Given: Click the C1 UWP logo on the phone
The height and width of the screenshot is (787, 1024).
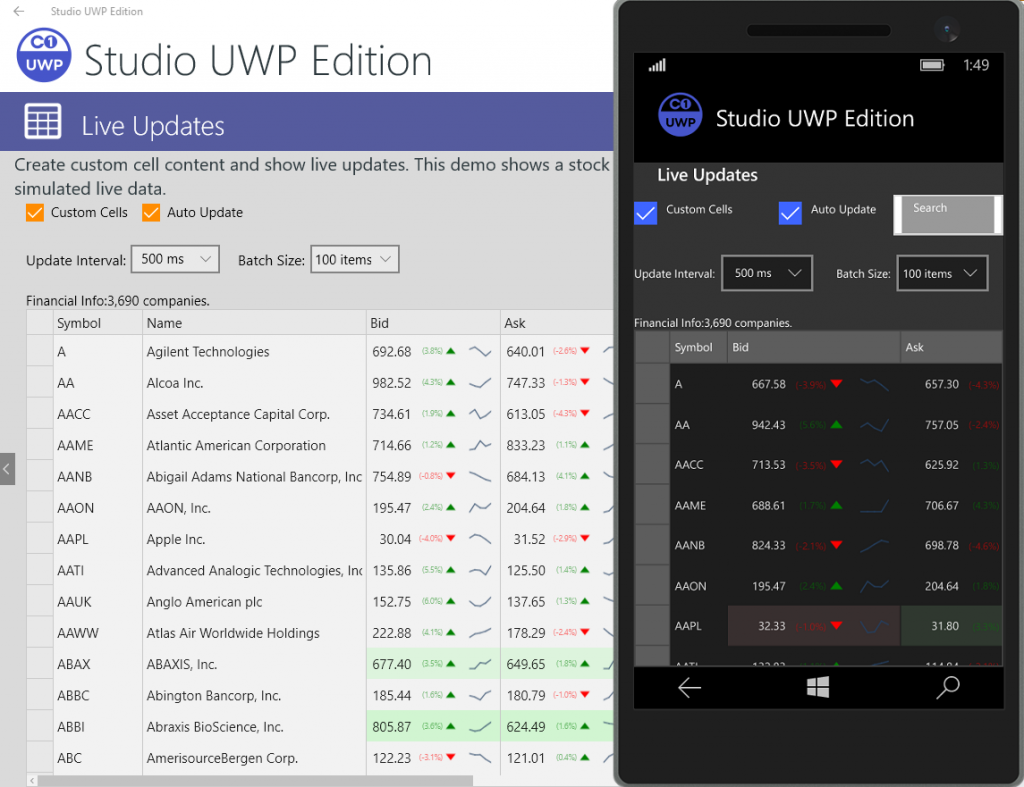Looking at the screenshot, I should click(x=680, y=115).
